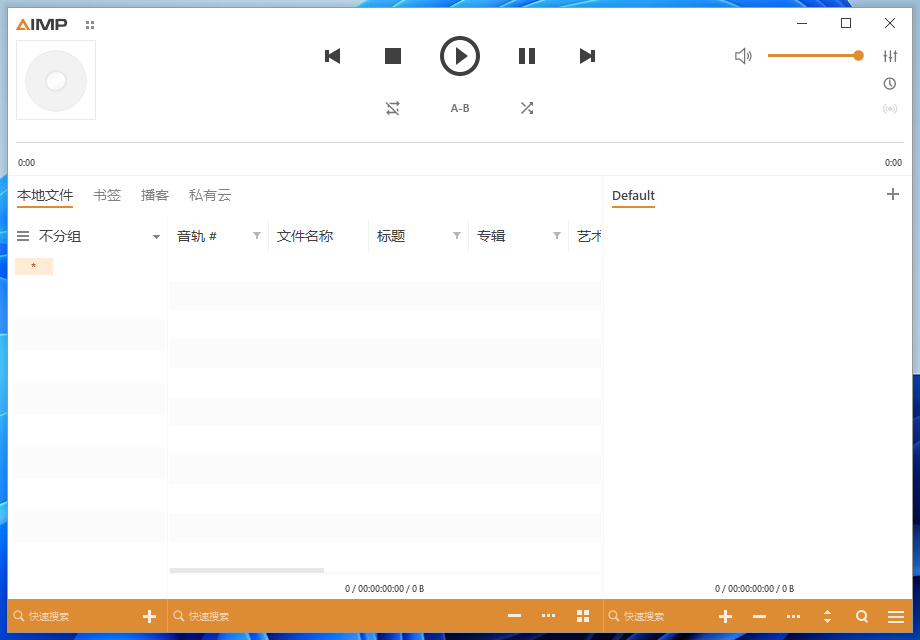Switch library to grid view icon
Viewport: 920px width, 640px height.
pos(583,616)
